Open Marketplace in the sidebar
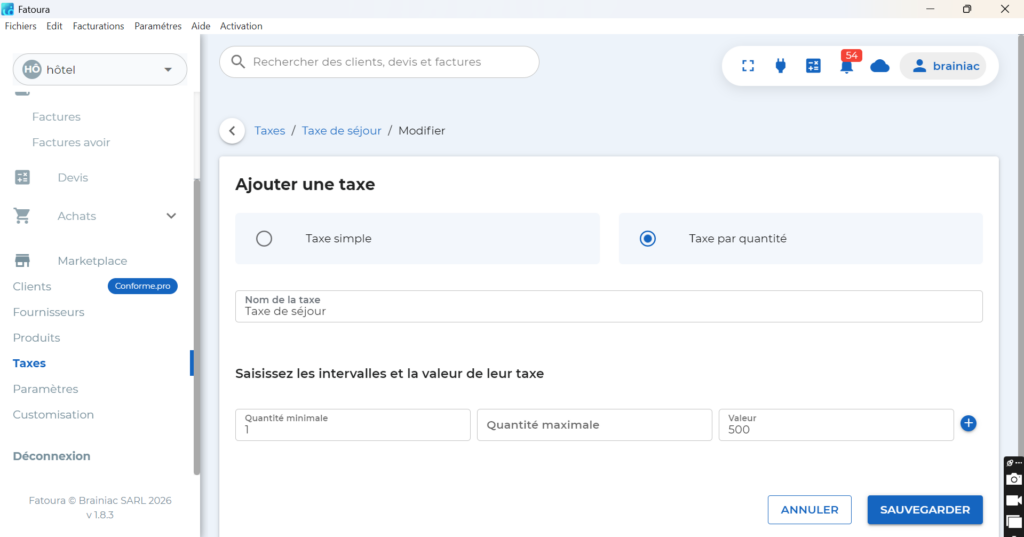Viewport: 1024px width, 537px height. 92,261
